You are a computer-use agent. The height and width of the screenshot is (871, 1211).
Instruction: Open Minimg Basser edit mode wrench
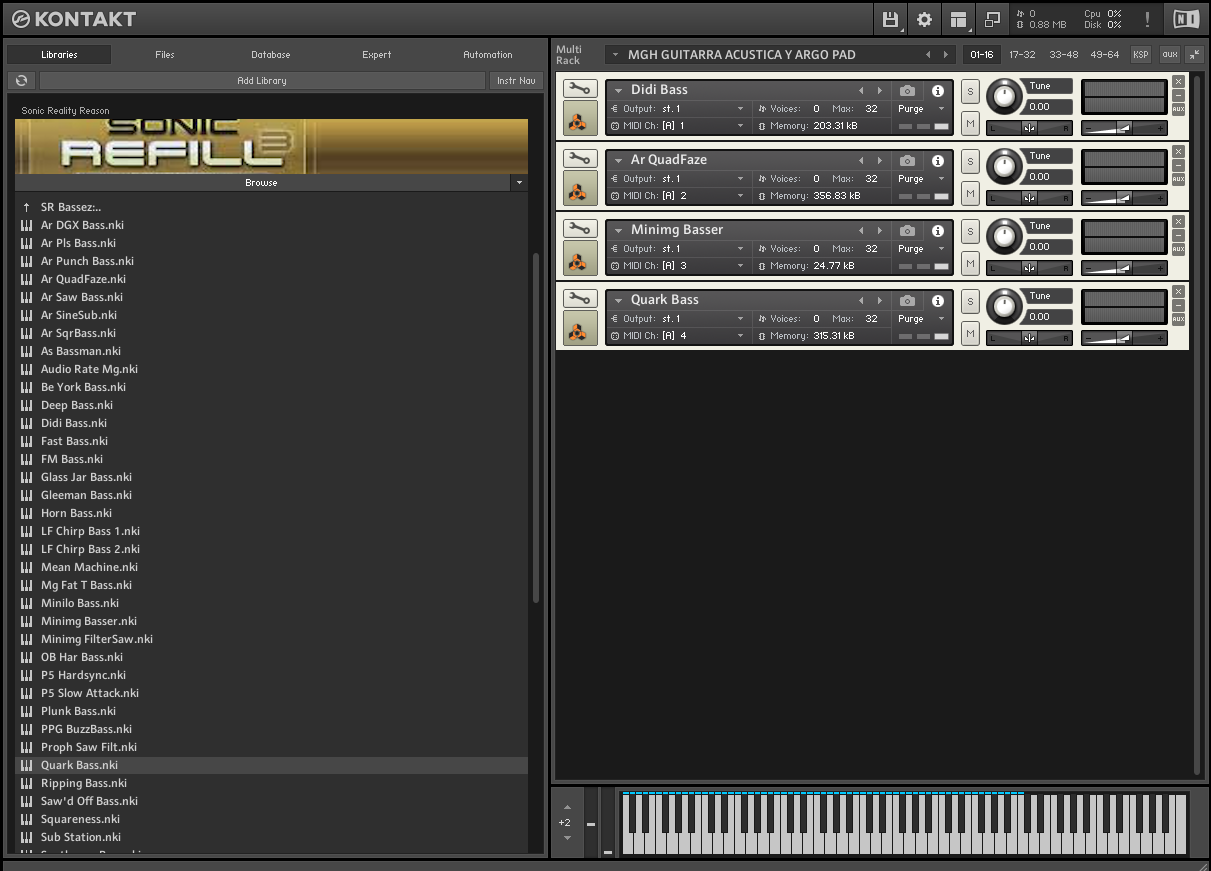coord(579,229)
